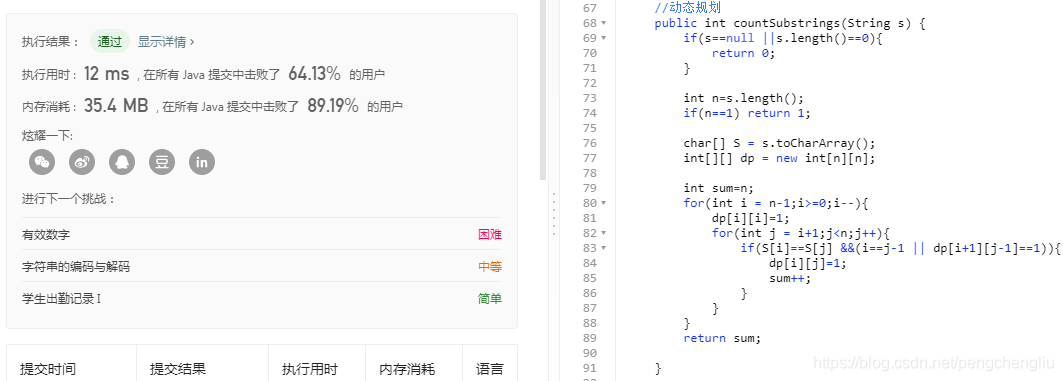Share result via the Weibo icon
Viewport: 1063px width, 381px height.
[x=82, y=162]
